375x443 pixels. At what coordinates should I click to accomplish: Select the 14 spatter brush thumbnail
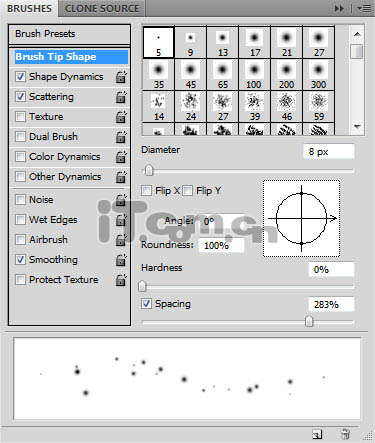pos(159,107)
